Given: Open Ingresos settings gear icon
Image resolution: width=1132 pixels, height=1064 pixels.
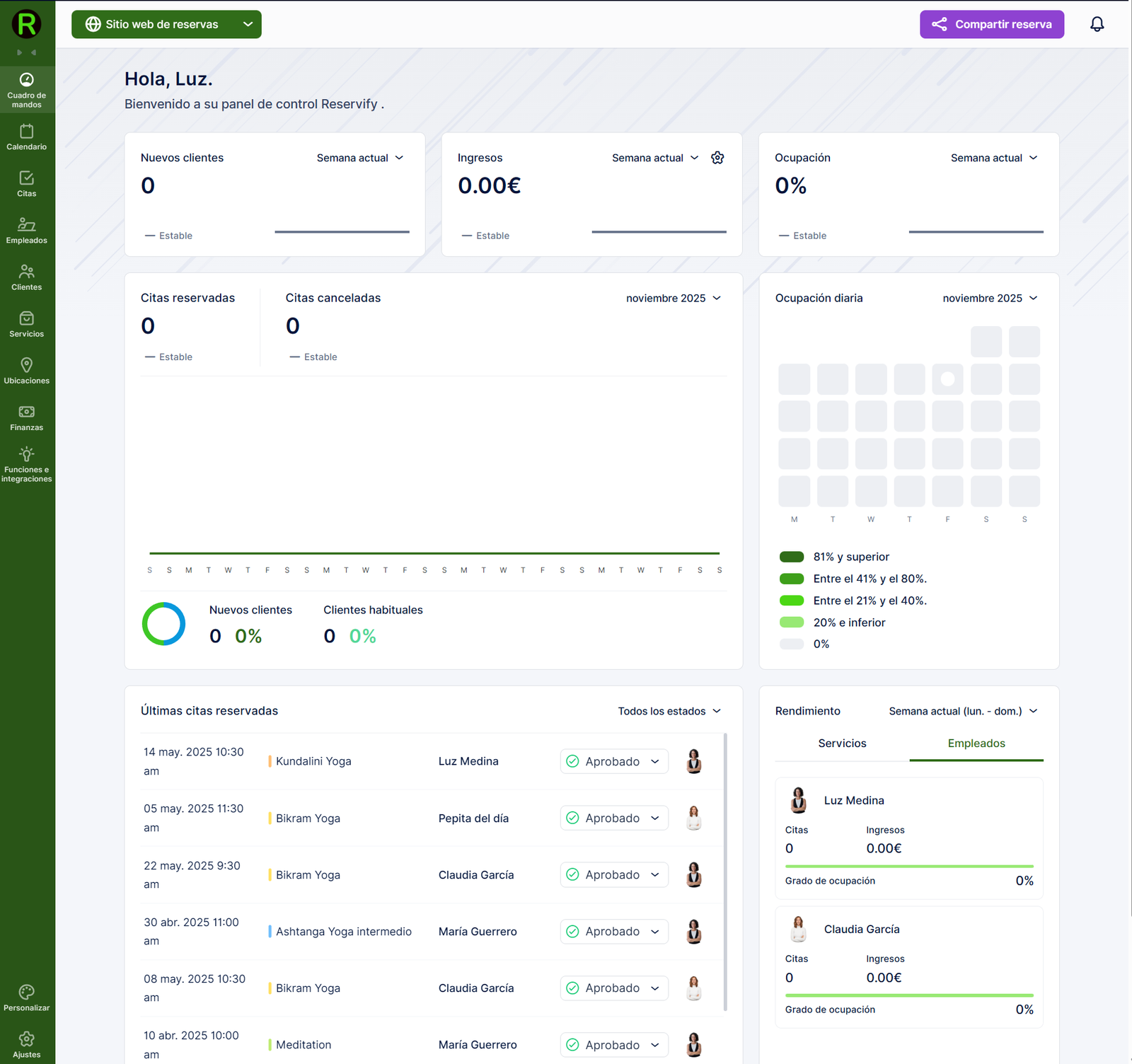Looking at the screenshot, I should [x=717, y=158].
